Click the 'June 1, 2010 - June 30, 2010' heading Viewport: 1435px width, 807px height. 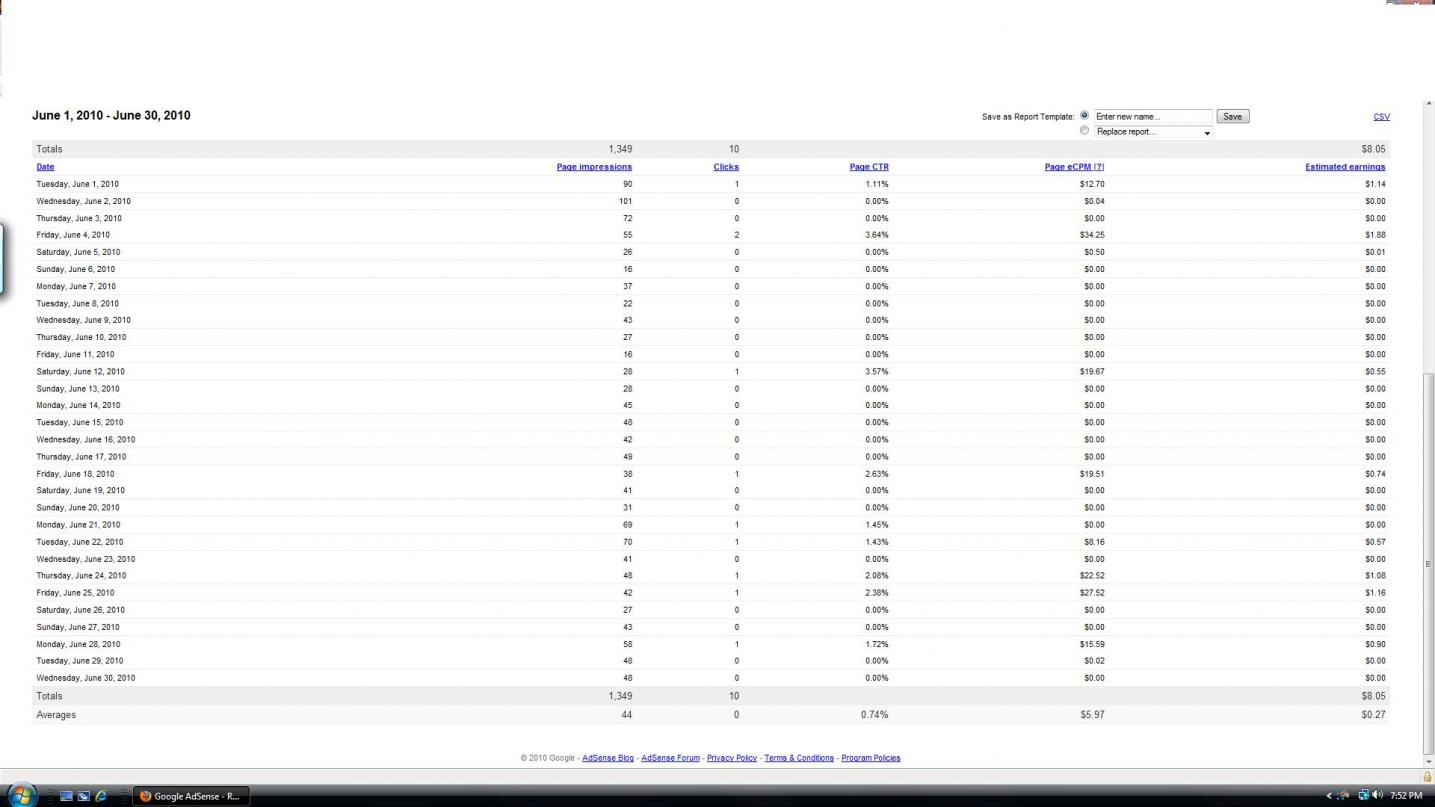(111, 116)
